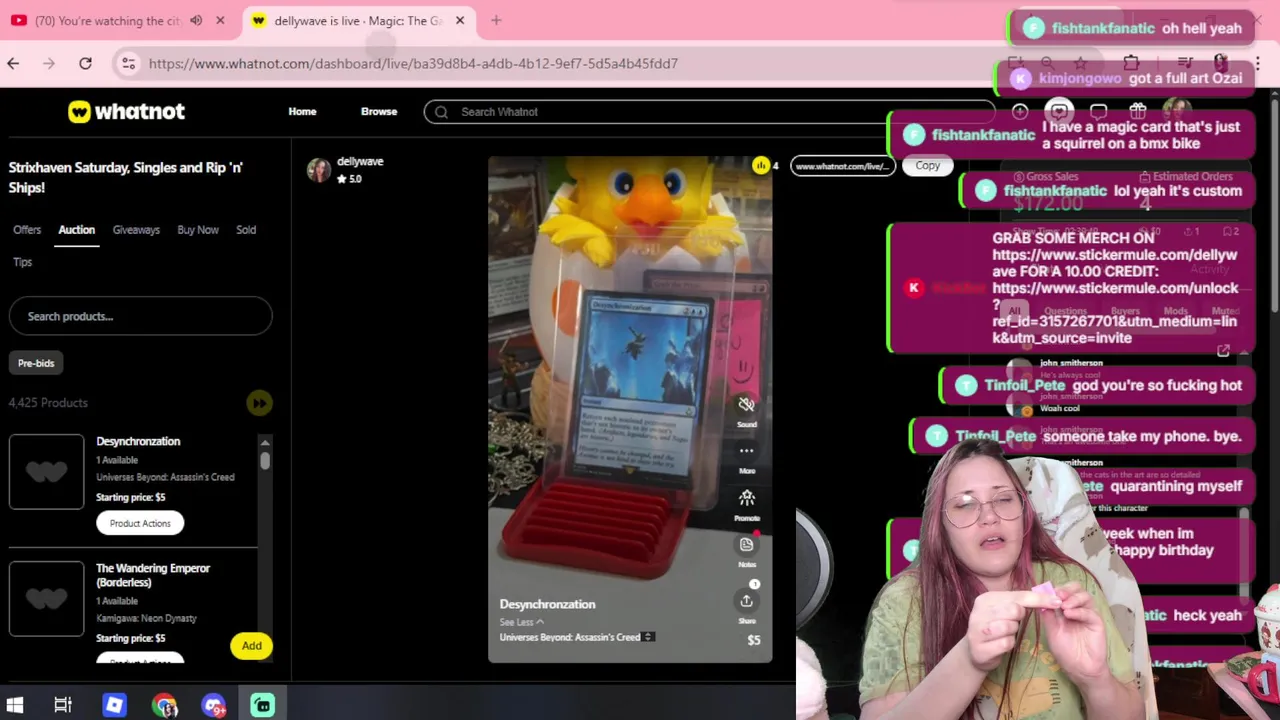
Task: Collapse details with See Less
Action: (521, 622)
